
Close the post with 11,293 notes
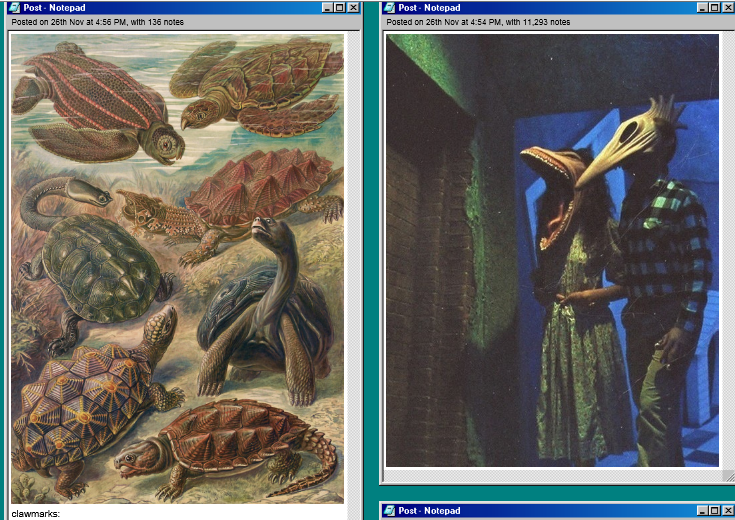click(x=728, y=8)
